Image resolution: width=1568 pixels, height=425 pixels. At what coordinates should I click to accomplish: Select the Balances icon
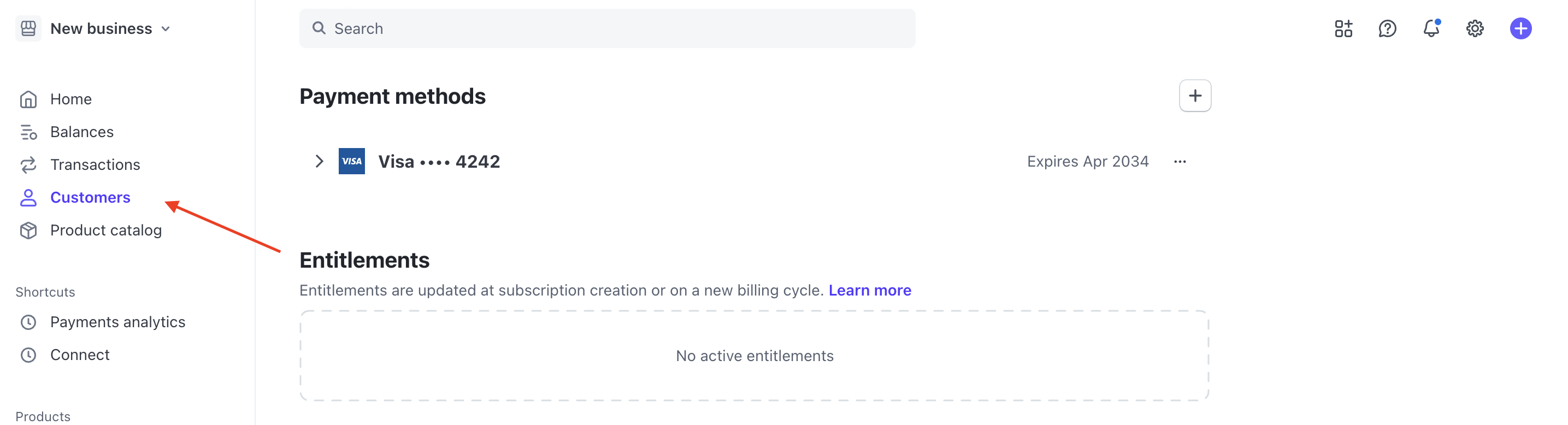(x=28, y=132)
